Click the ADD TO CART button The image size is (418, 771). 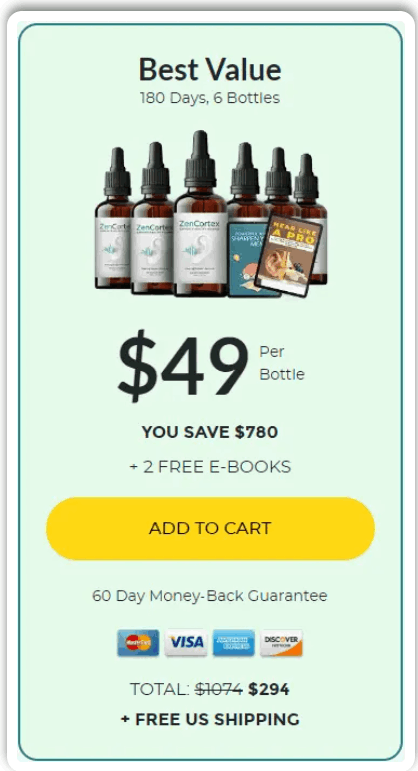coord(210,528)
